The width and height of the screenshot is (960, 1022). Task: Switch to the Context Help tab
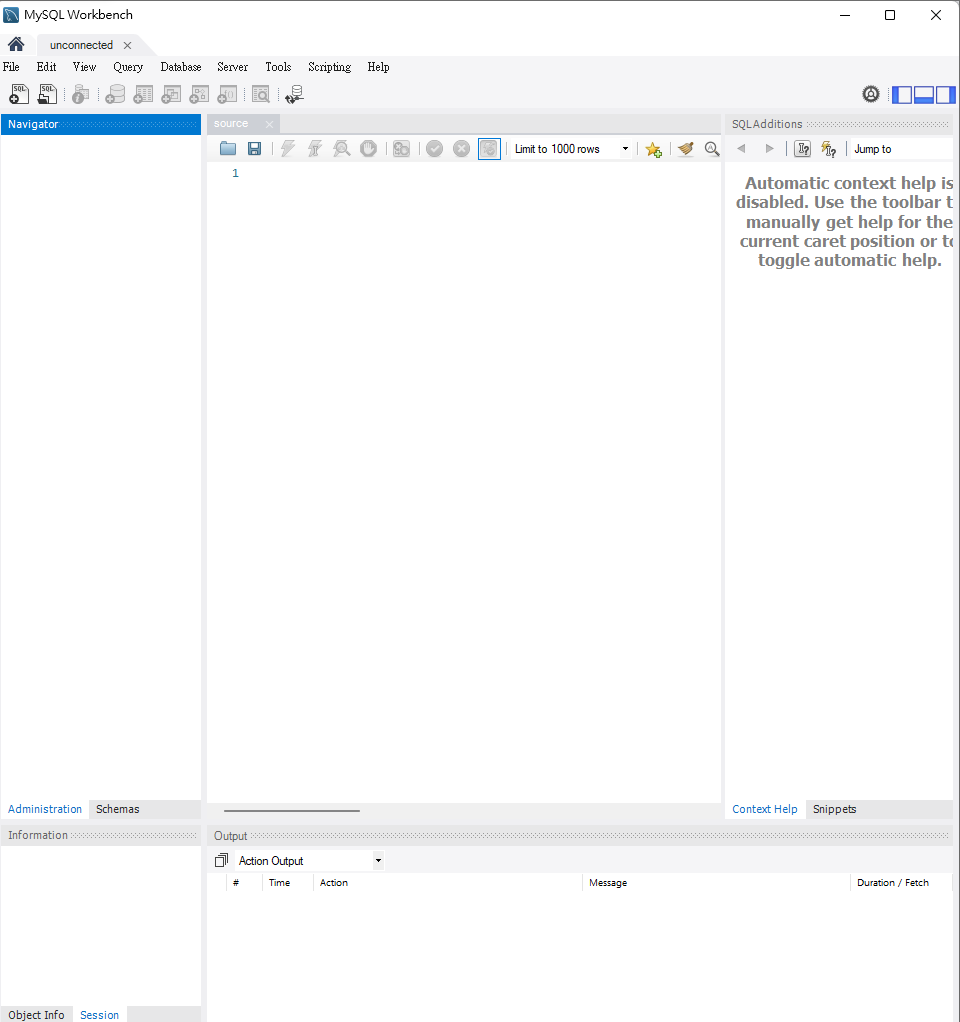[x=764, y=809]
